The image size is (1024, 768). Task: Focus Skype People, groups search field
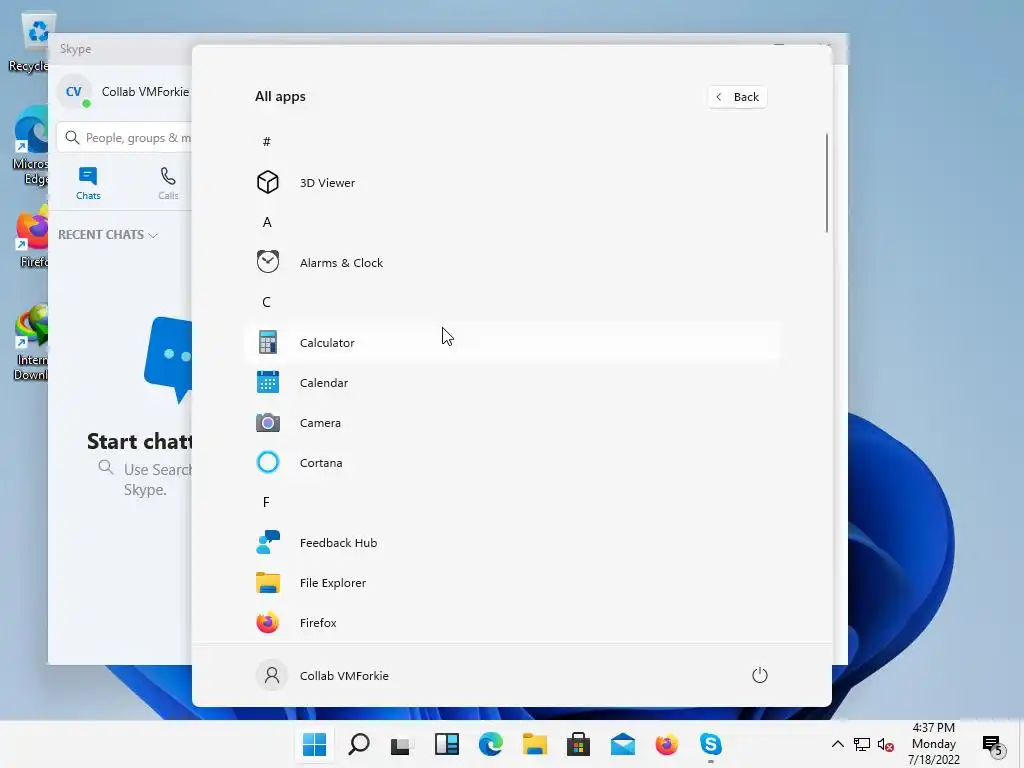[x=125, y=138]
